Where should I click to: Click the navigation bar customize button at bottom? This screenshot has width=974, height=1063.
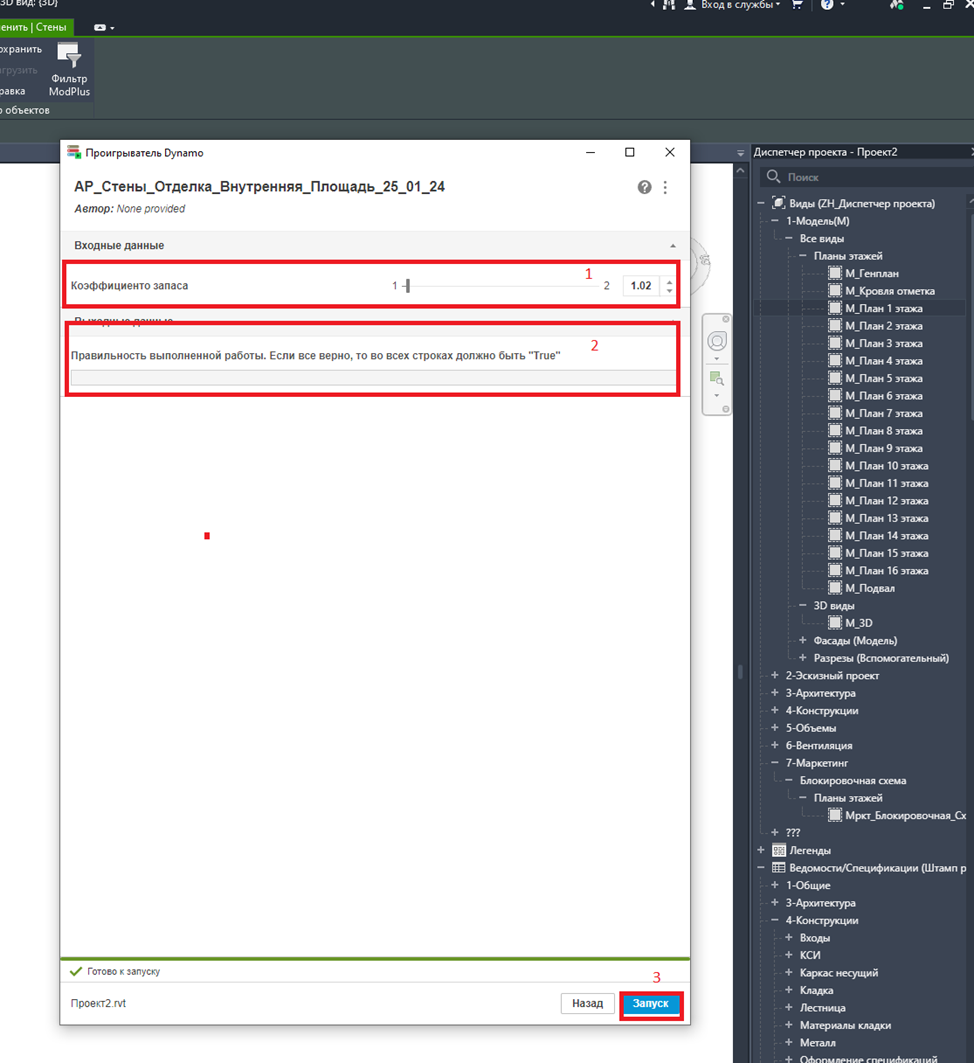[x=725, y=409]
